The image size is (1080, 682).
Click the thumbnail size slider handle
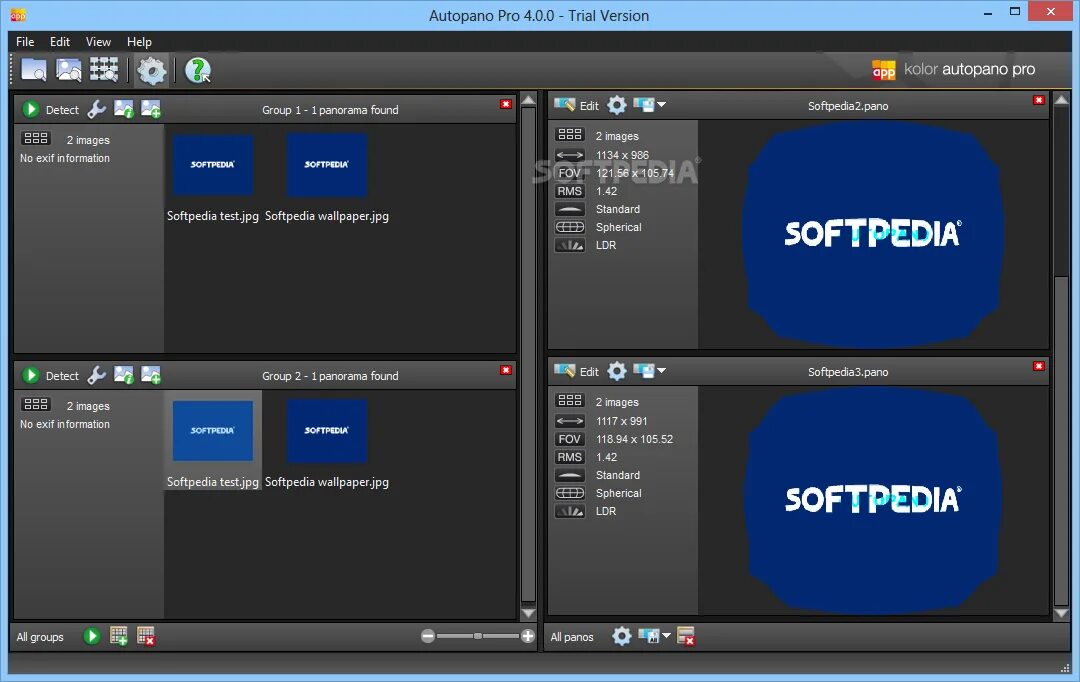click(477, 637)
